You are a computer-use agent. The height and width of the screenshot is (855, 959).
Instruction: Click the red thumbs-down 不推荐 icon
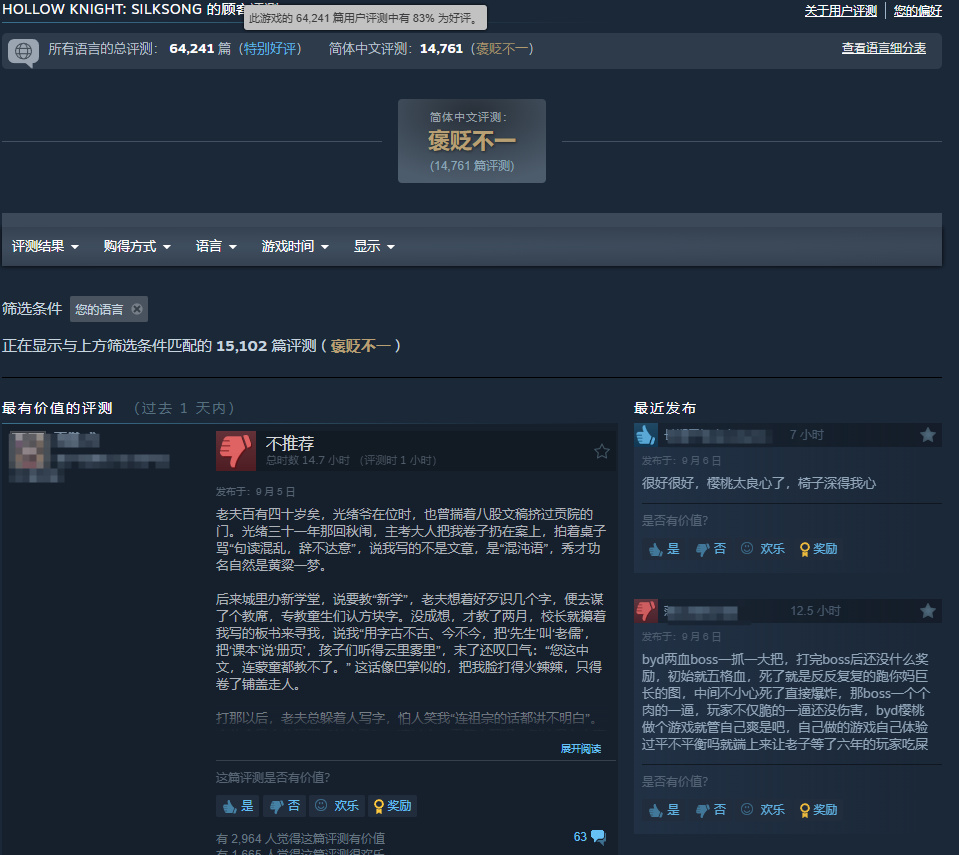pos(235,451)
